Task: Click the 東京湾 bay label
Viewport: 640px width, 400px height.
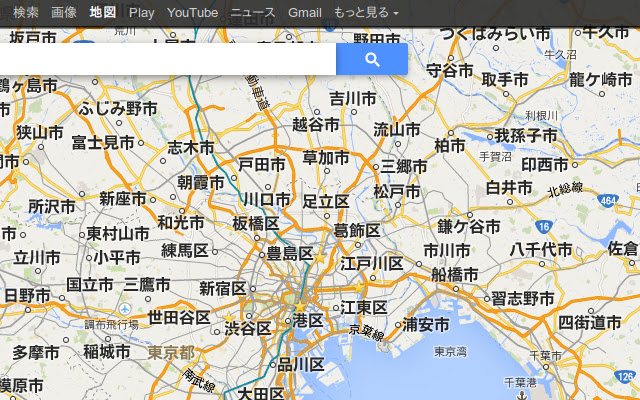Action: pyautogui.click(x=450, y=351)
